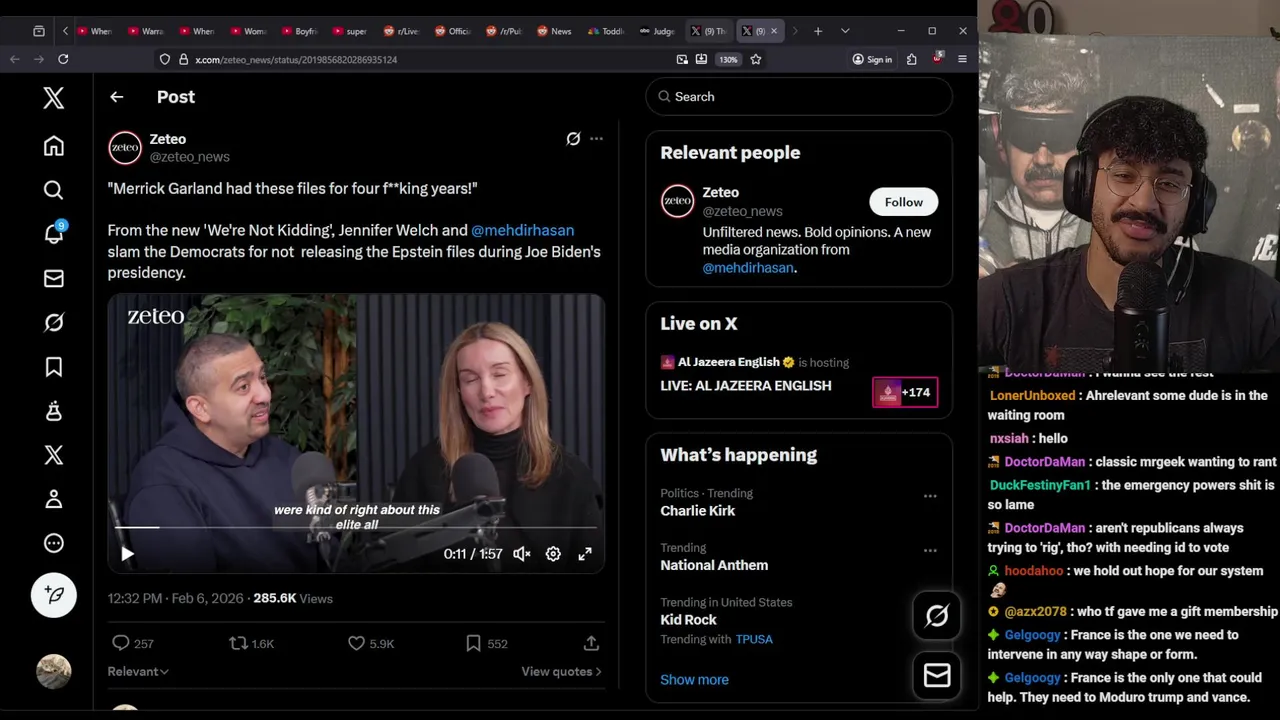The height and width of the screenshot is (720, 1280).
Task: Open @mehdirhasan mention in post text
Action: [x=522, y=230]
